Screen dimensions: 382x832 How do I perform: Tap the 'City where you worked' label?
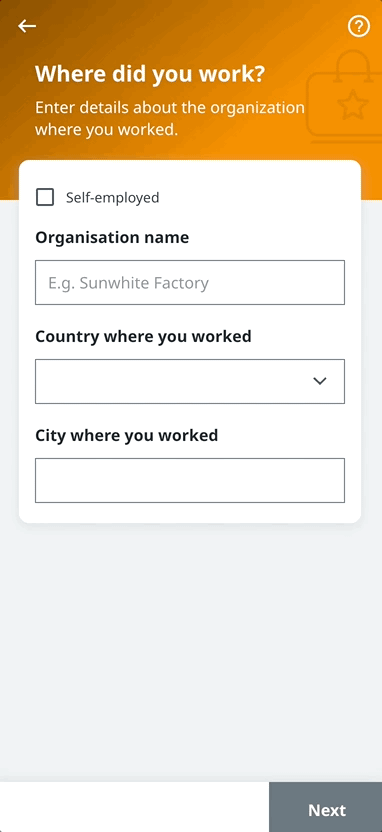coord(126,435)
